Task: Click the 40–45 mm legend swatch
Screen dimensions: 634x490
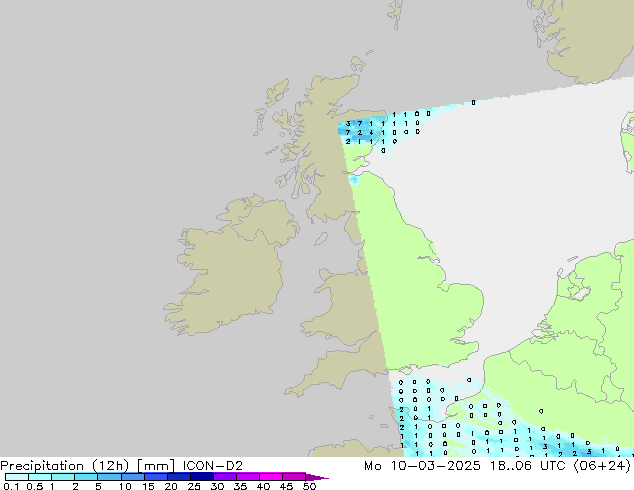Action: 271,477
